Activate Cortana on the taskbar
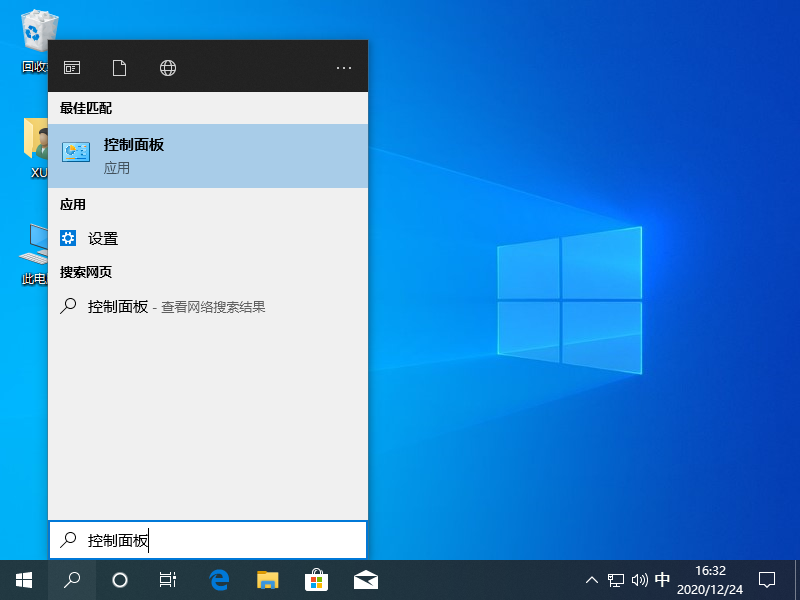Image resolution: width=800 pixels, height=600 pixels. [120, 580]
